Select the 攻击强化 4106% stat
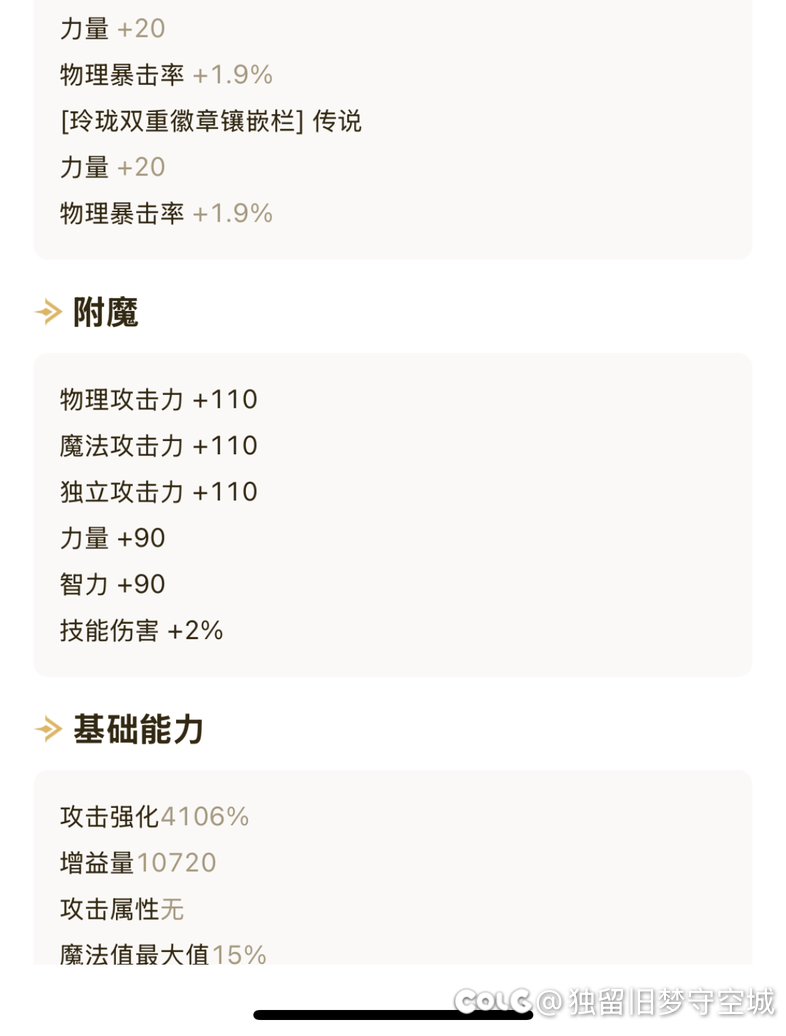This screenshot has width=786, height=1036. click(155, 817)
